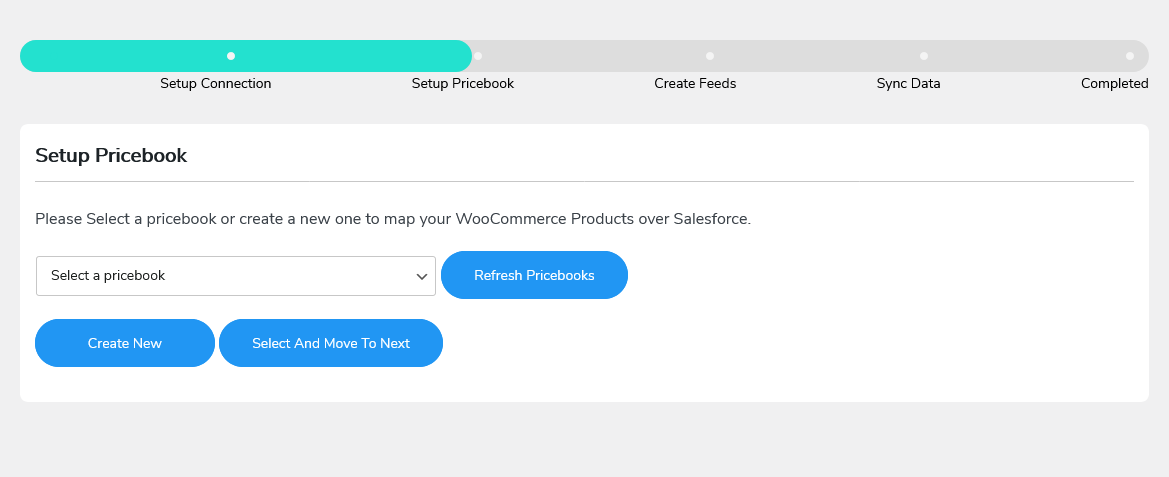Click the Sync Data step dot
The height and width of the screenshot is (477, 1169).
click(x=924, y=56)
